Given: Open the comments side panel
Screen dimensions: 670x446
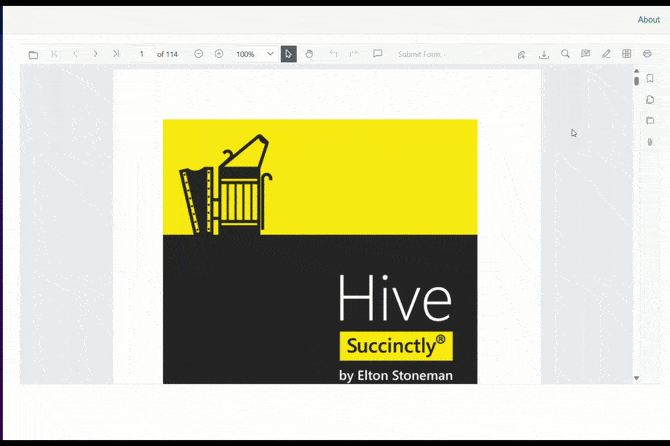Looking at the screenshot, I should coord(650,121).
